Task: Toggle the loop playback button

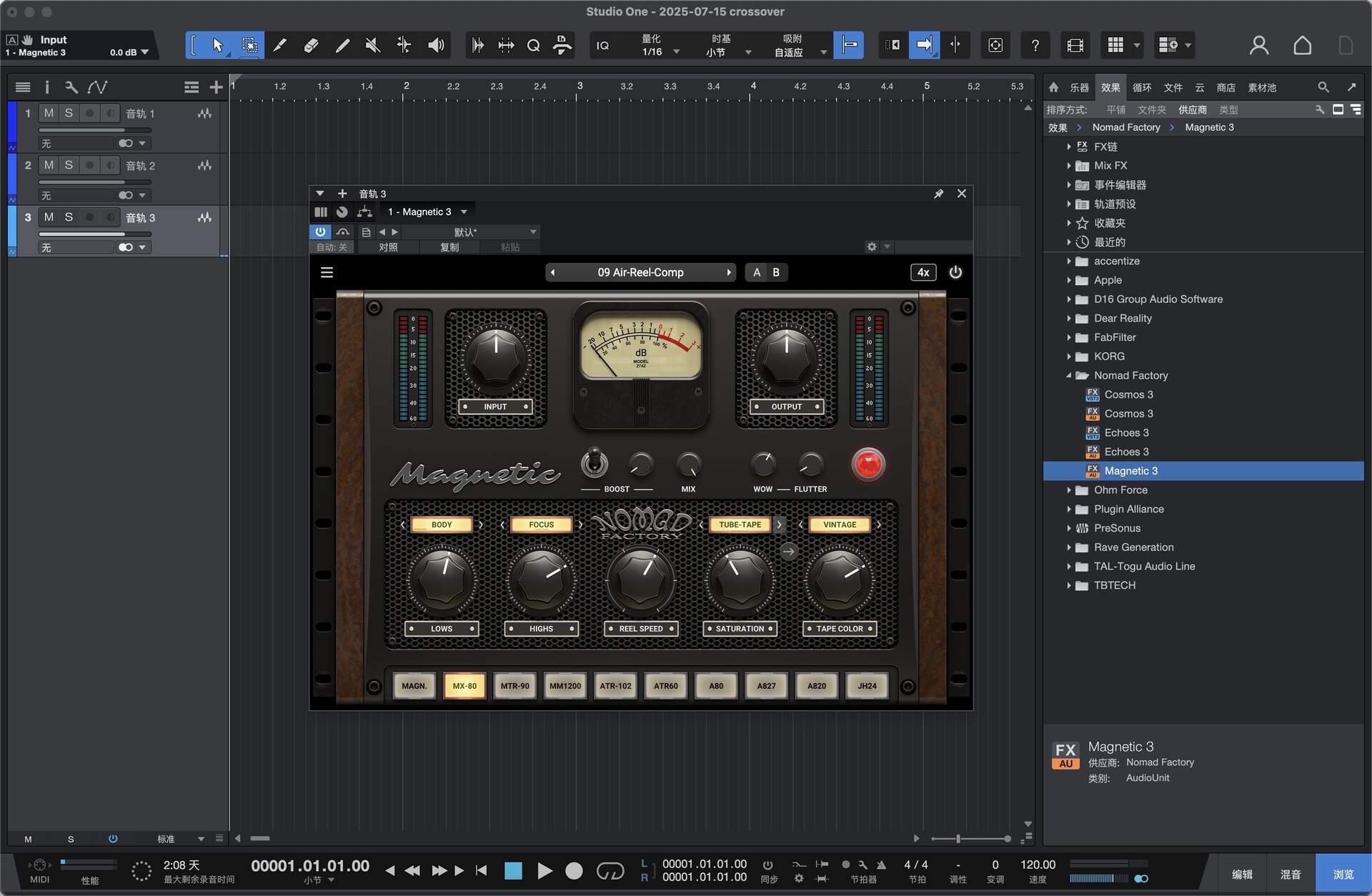Action: tap(610, 871)
